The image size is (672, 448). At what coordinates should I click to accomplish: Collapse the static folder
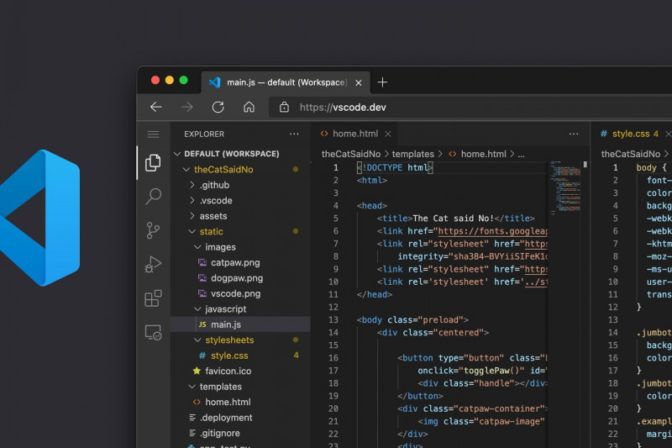[211, 232]
